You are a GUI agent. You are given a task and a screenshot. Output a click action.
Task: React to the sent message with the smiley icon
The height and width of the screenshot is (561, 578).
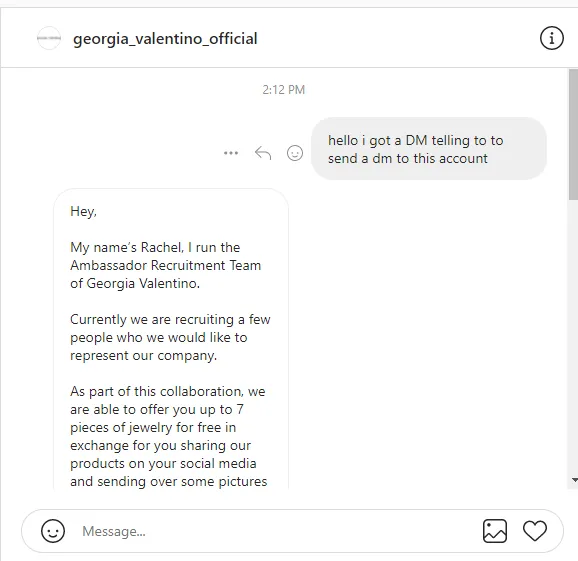pyautogui.click(x=295, y=153)
